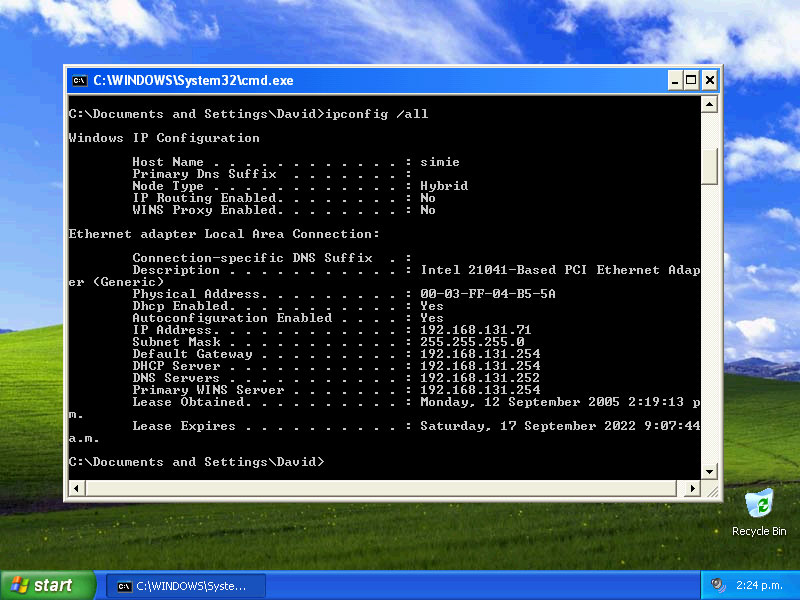Image resolution: width=800 pixels, height=600 pixels.
Task: Click 'Ethernet adapter Local Area Connection:' heading
Action: tap(224, 234)
